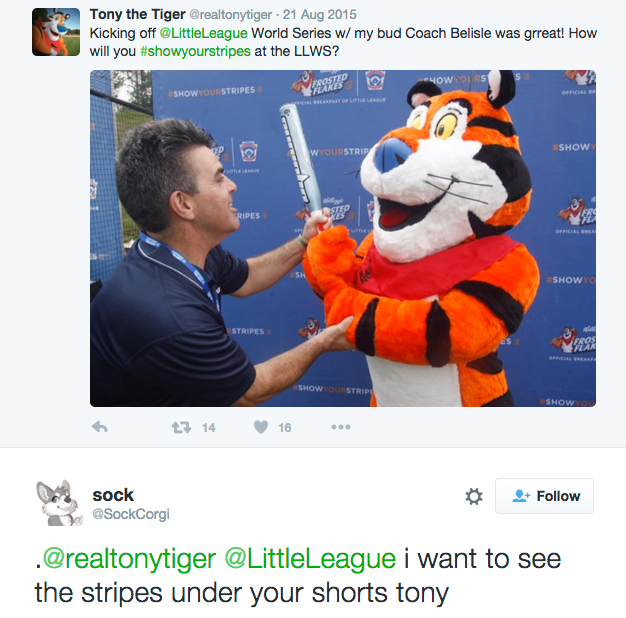View the retweet count of 14

tap(208, 428)
